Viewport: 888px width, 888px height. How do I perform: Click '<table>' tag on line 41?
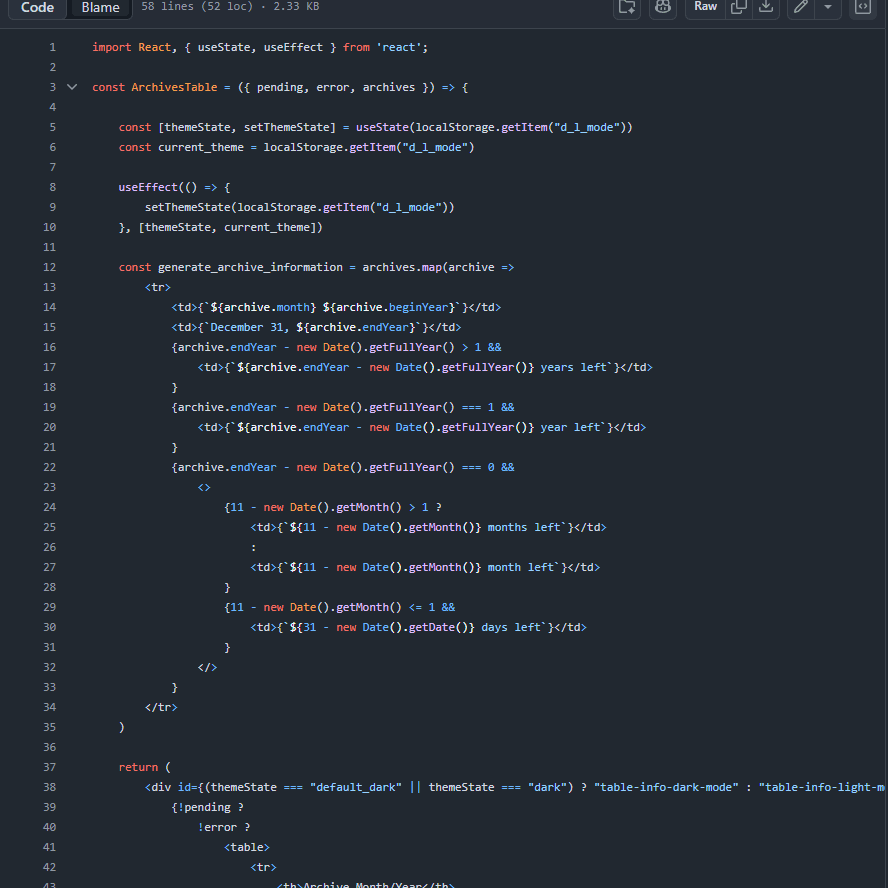(247, 847)
